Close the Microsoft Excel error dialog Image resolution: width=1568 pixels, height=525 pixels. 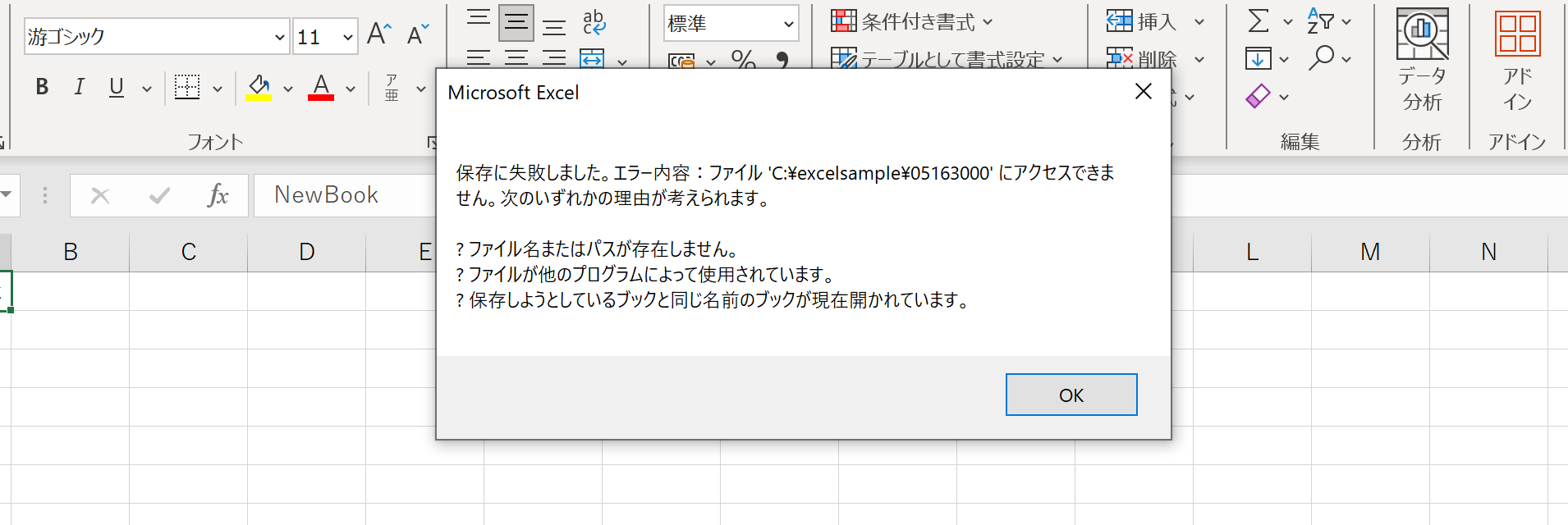point(1143,92)
